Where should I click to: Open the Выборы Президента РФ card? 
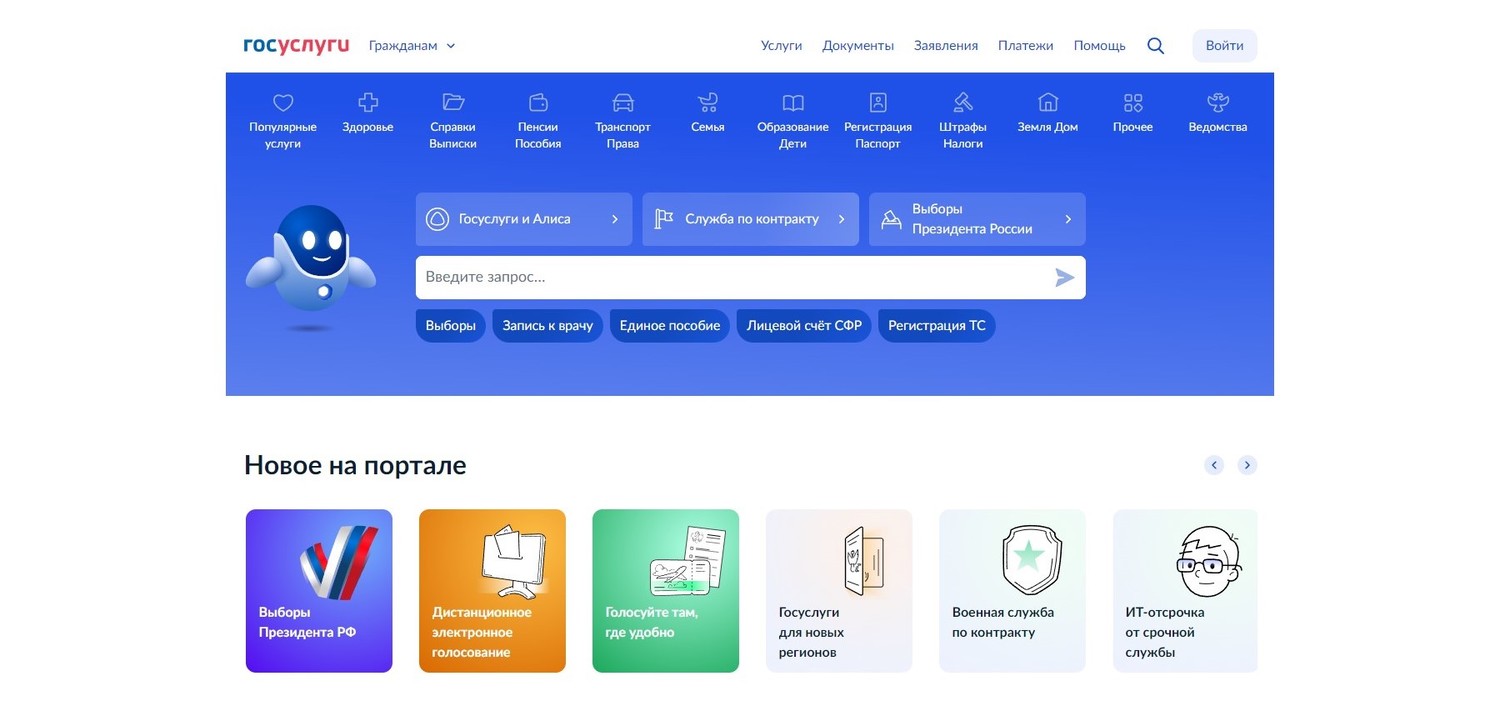click(x=319, y=591)
